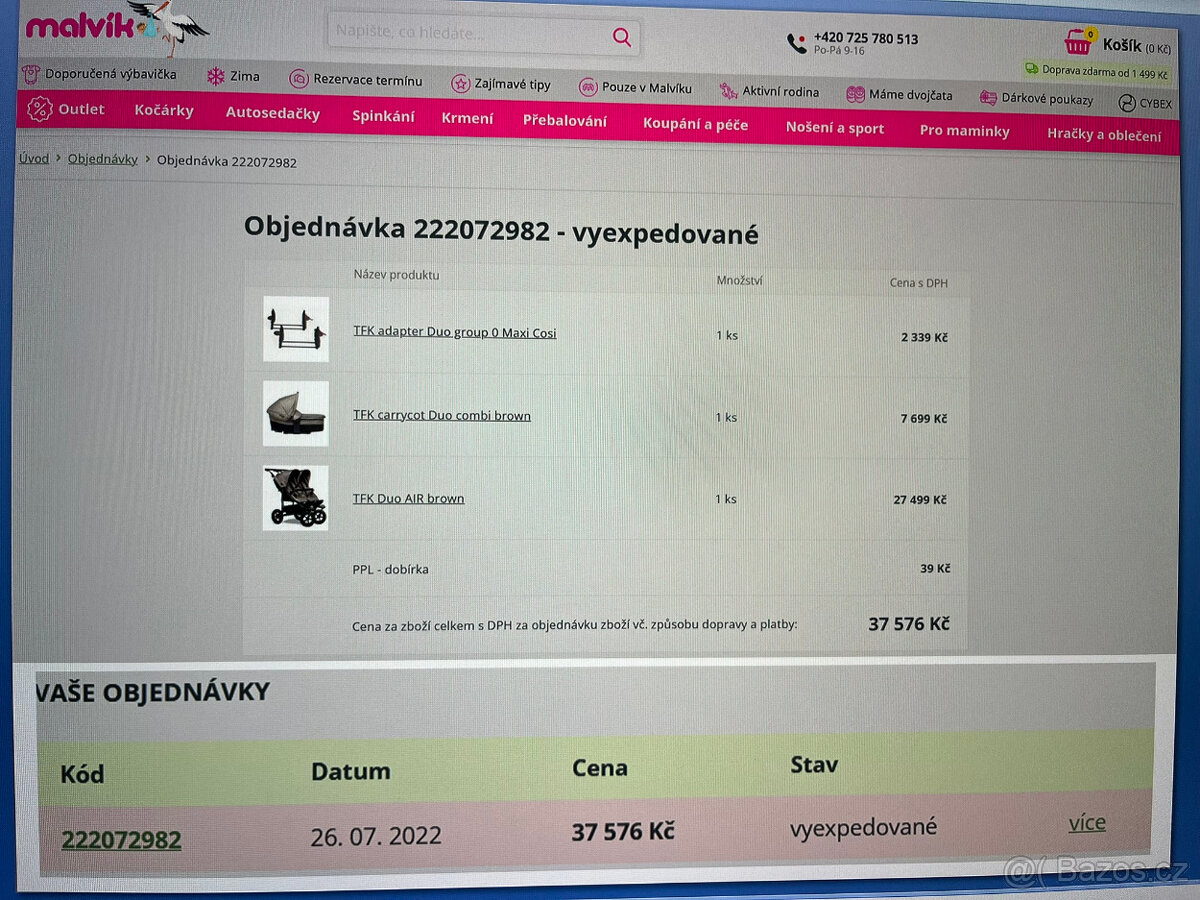Click the phone icon beside the number
Image resolution: width=1200 pixels, height=900 pixels.
pos(797,43)
